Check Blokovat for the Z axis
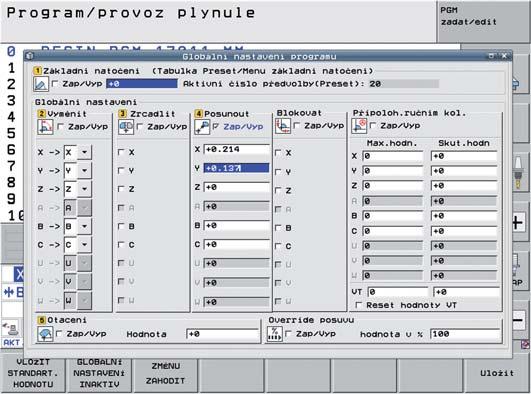531x394 pixels. coord(278,190)
